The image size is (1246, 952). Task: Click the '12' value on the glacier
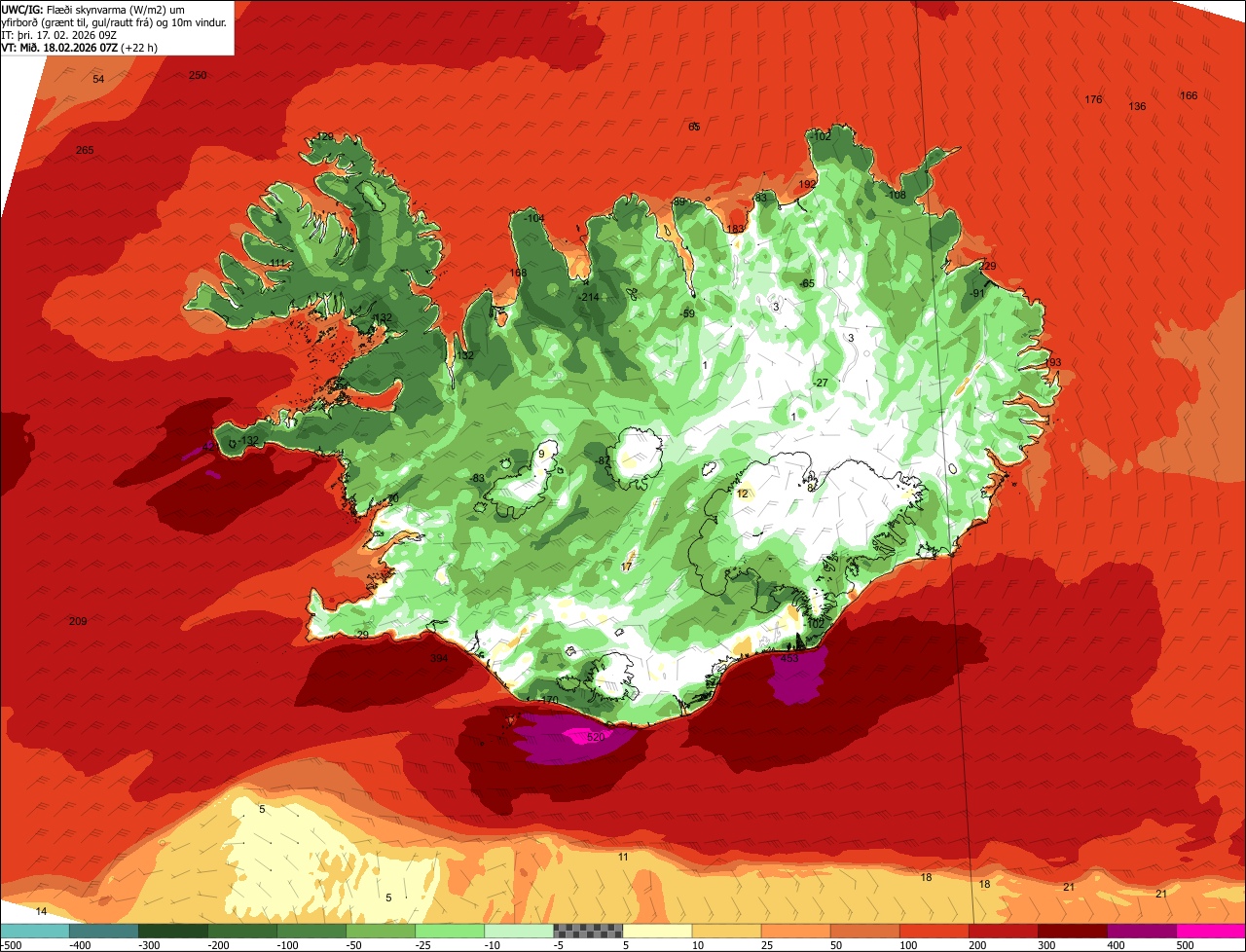(743, 494)
